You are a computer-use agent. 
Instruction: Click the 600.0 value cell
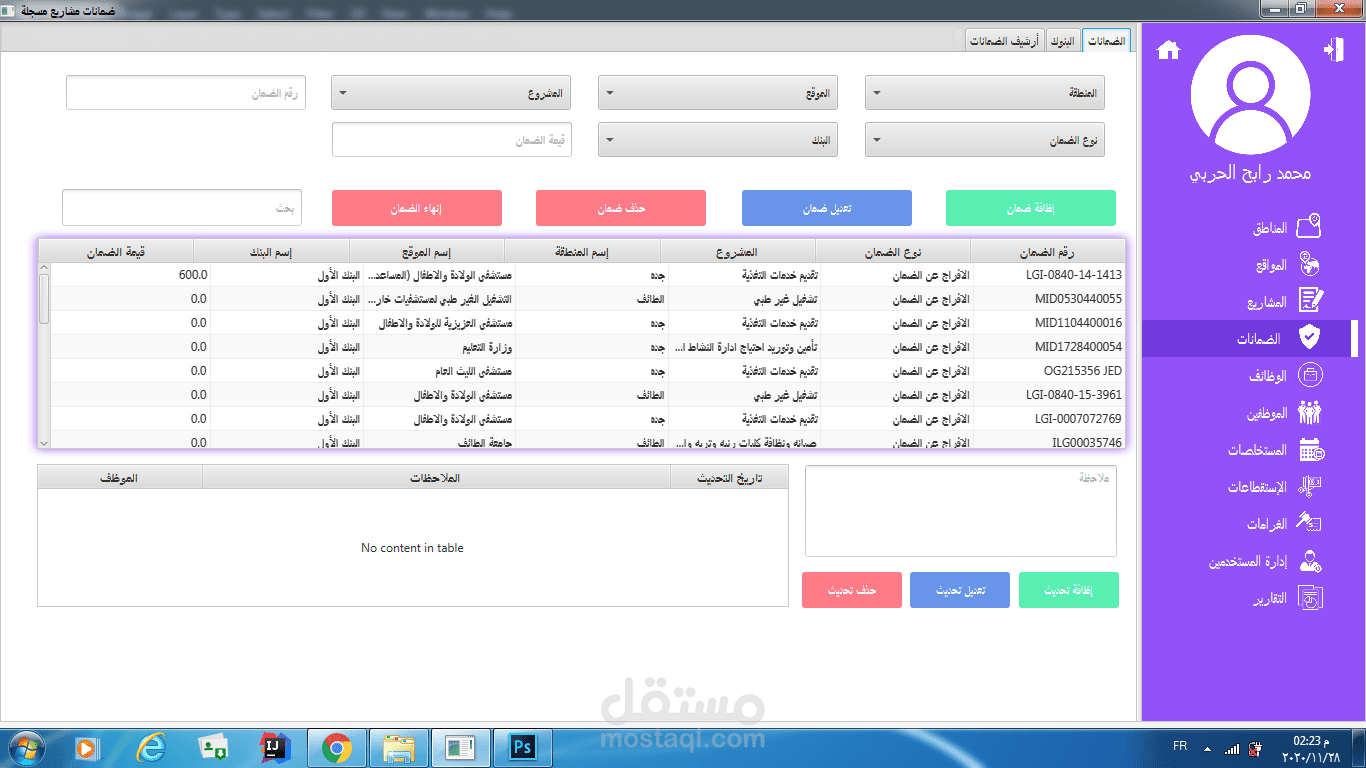coord(131,274)
